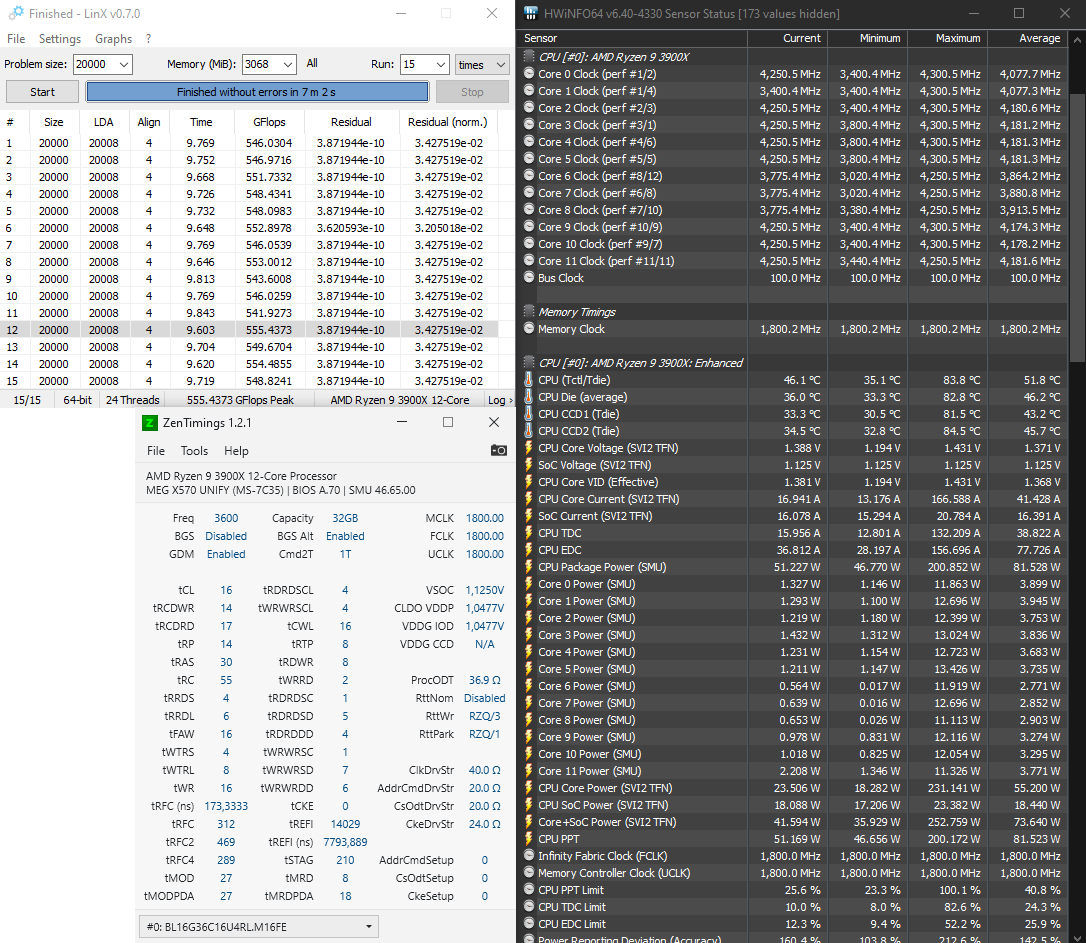Open the Memory (MiB) dropdown in LinX

click(x=288, y=64)
